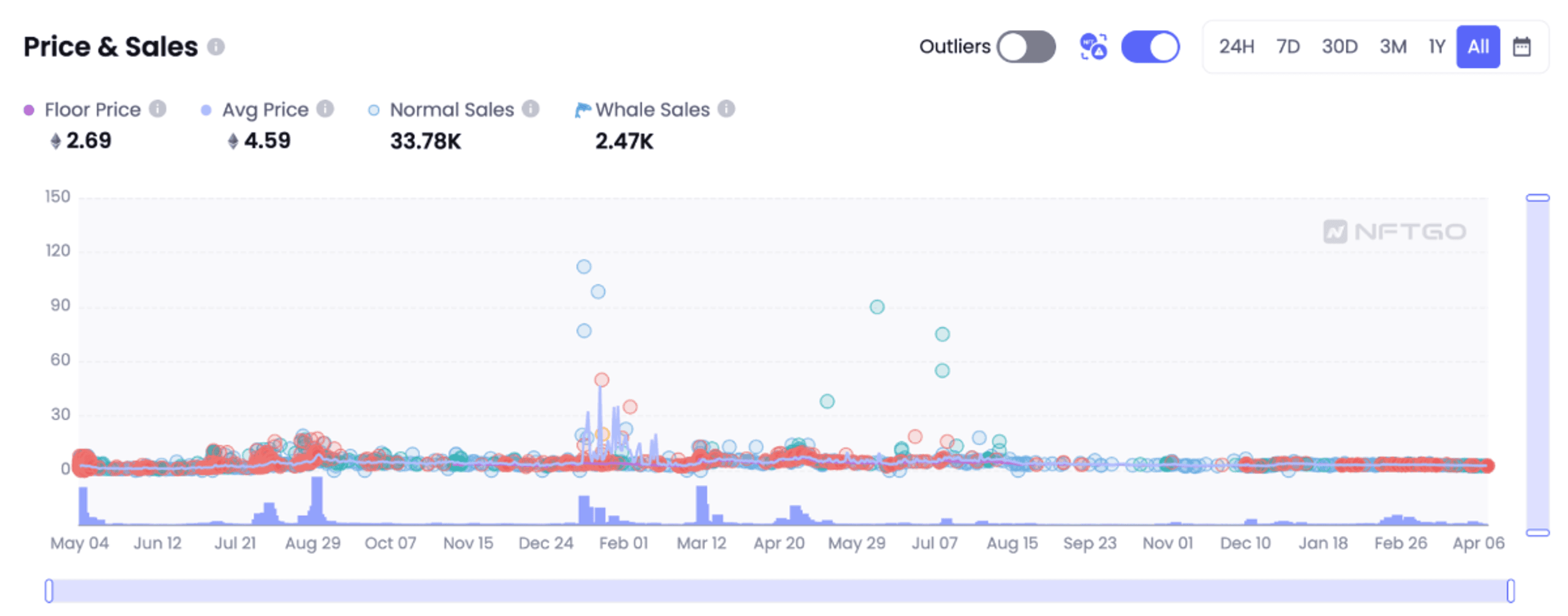This screenshot has height=616, width=1568.
Task: Switch to the 3M time range
Action: pyautogui.click(x=1393, y=47)
